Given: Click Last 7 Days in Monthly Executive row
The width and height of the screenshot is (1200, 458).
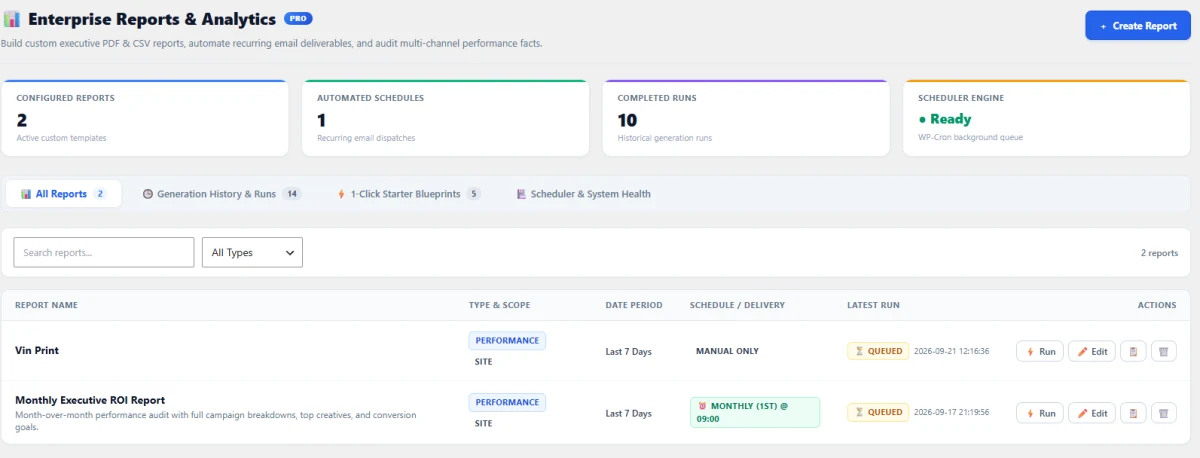Looking at the screenshot, I should pos(629,413).
